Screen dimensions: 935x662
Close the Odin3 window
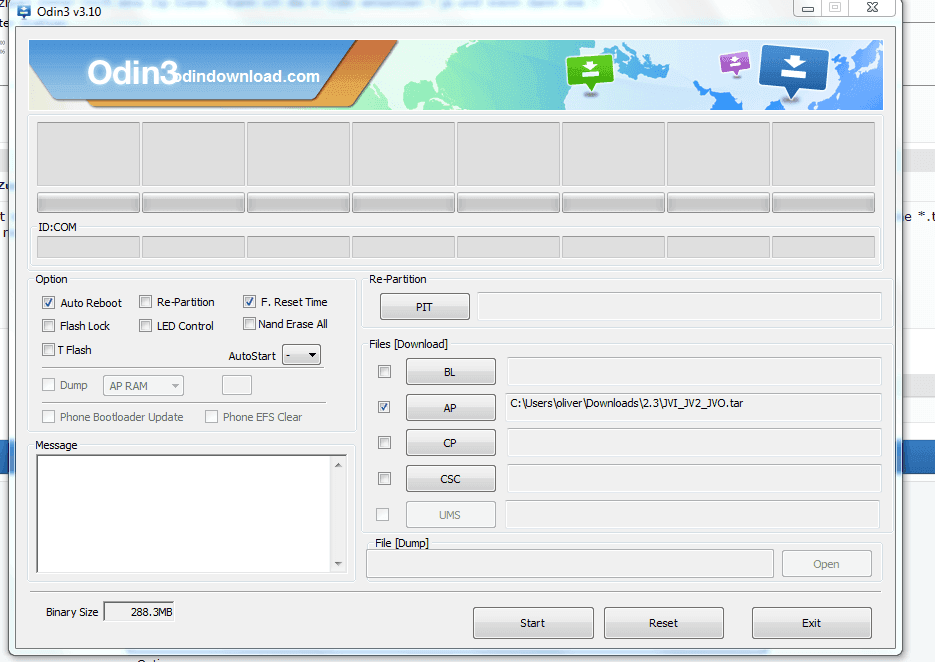point(872,8)
